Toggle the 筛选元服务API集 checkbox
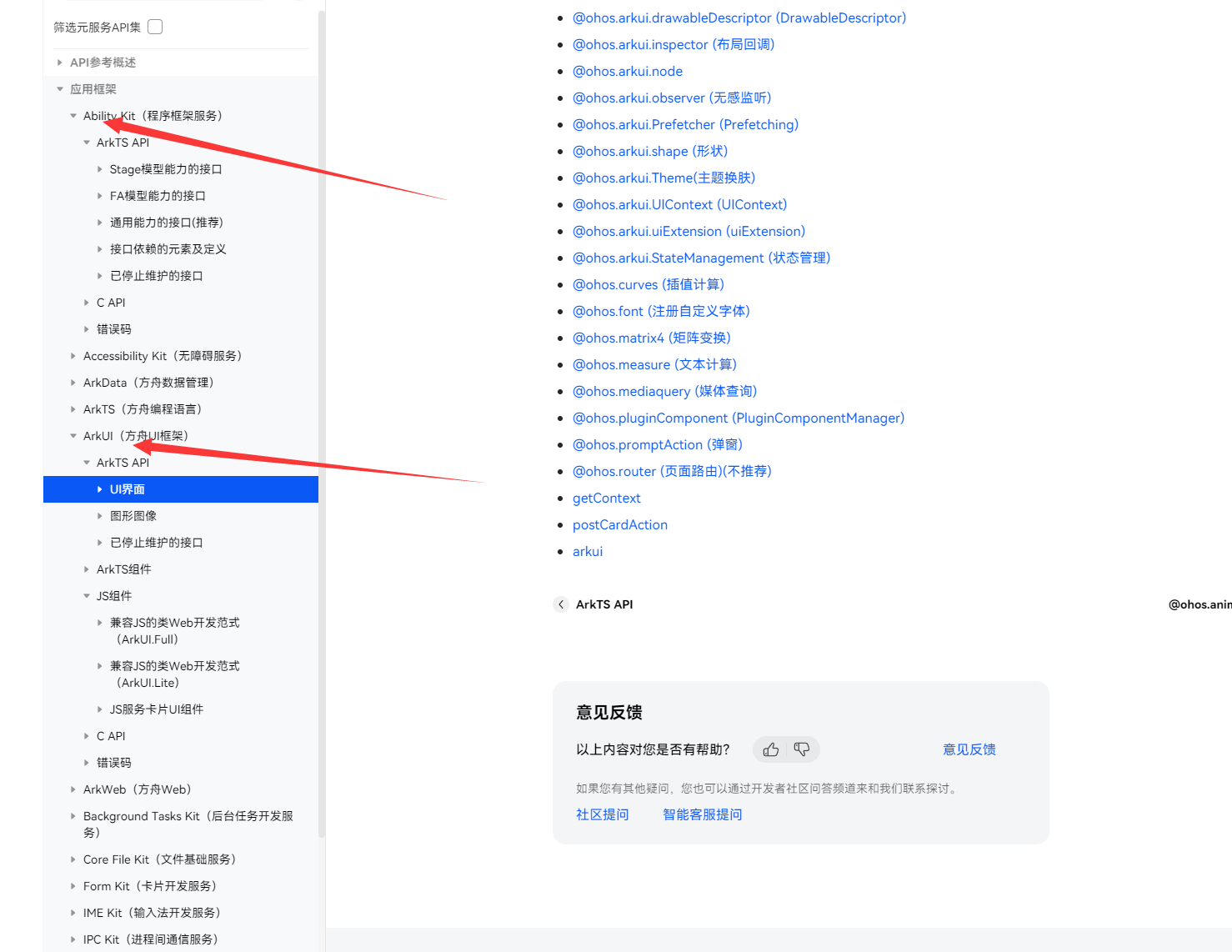The image size is (1232, 952). (154, 26)
